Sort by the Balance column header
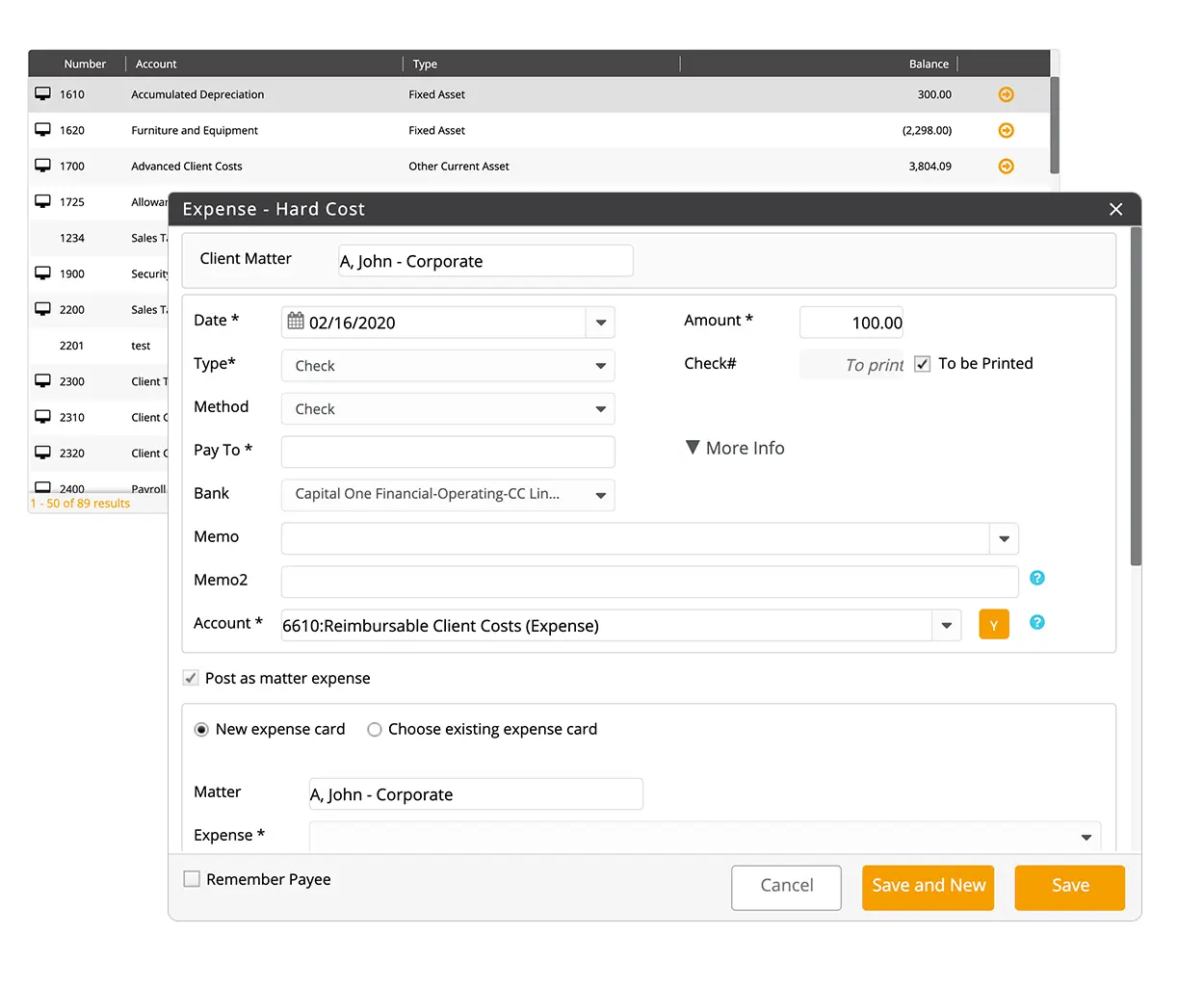This screenshot has width=1204, height=986. (929, 64)
